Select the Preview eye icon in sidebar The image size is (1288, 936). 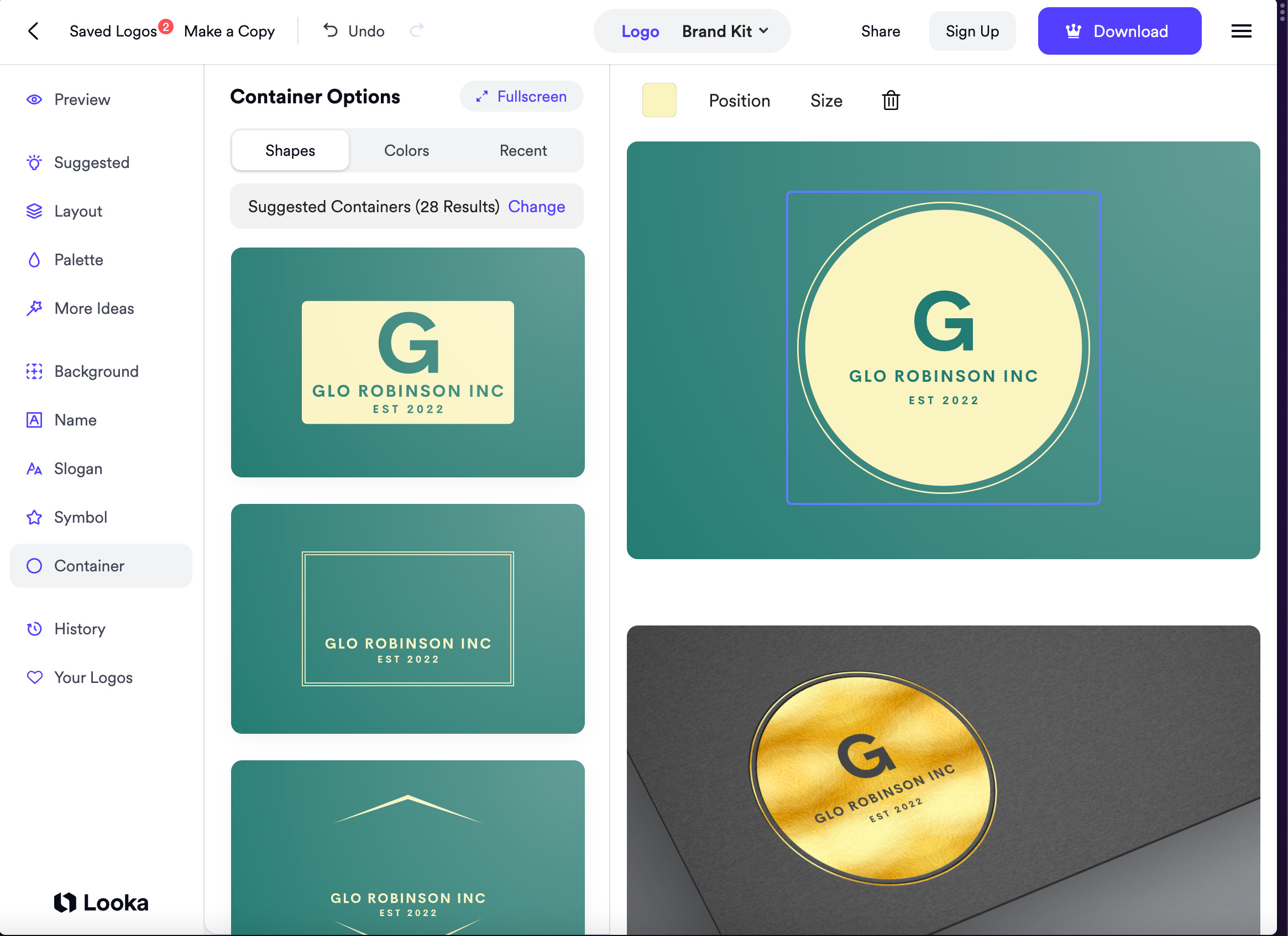[34, 99]
